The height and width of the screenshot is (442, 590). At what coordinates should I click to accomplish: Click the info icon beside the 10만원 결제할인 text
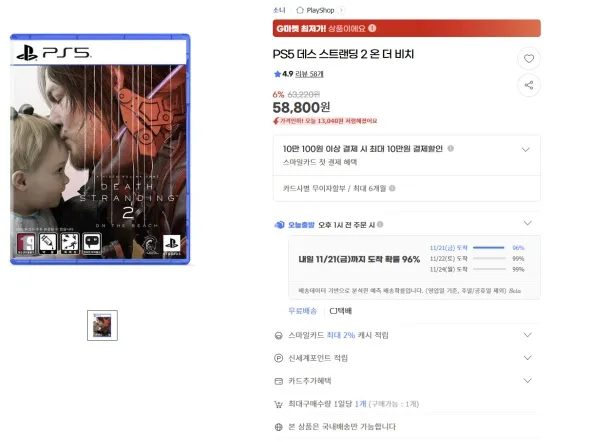[x=450, y=149]
